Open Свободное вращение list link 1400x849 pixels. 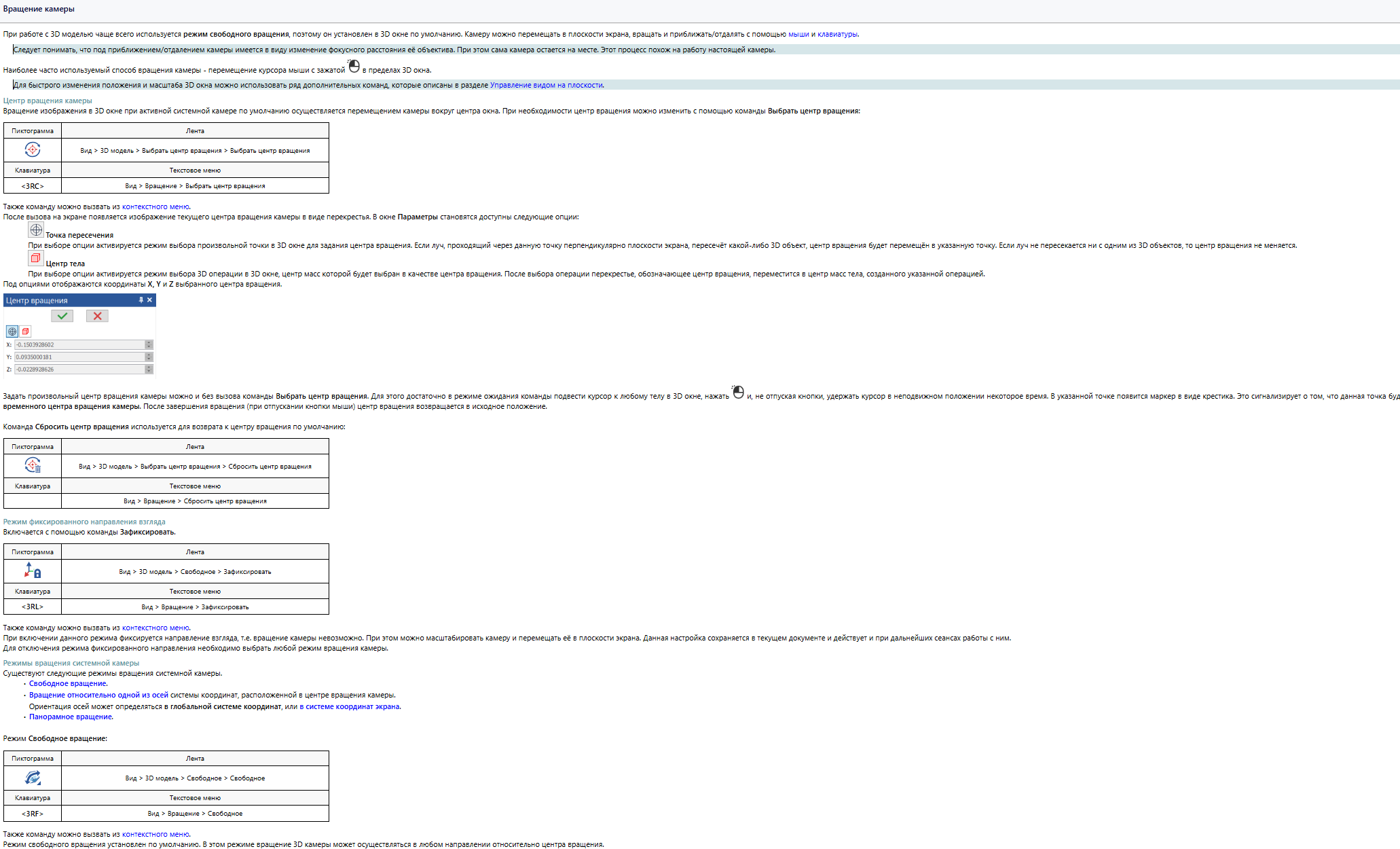pyautogui.click(x=67, y=683)
